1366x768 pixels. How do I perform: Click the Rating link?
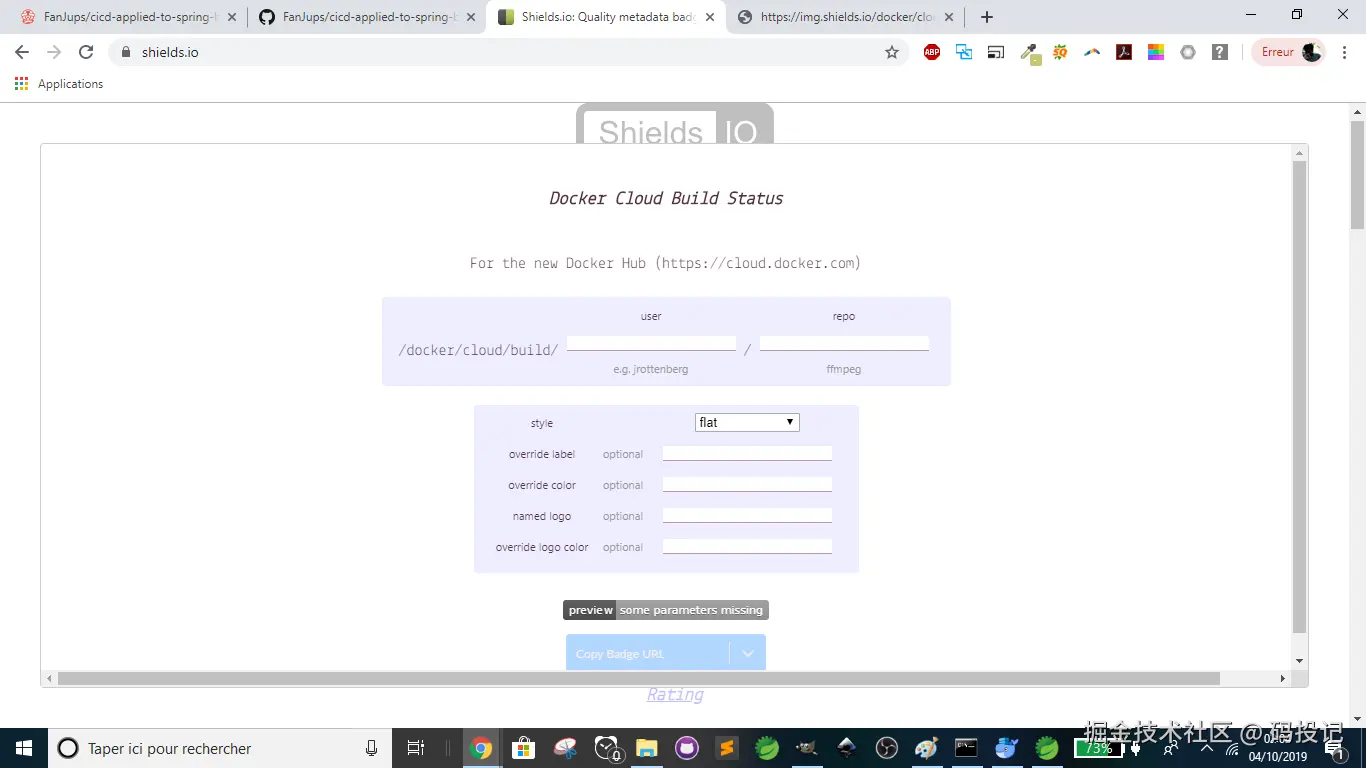pyautogui.click(x=675, y=695)
